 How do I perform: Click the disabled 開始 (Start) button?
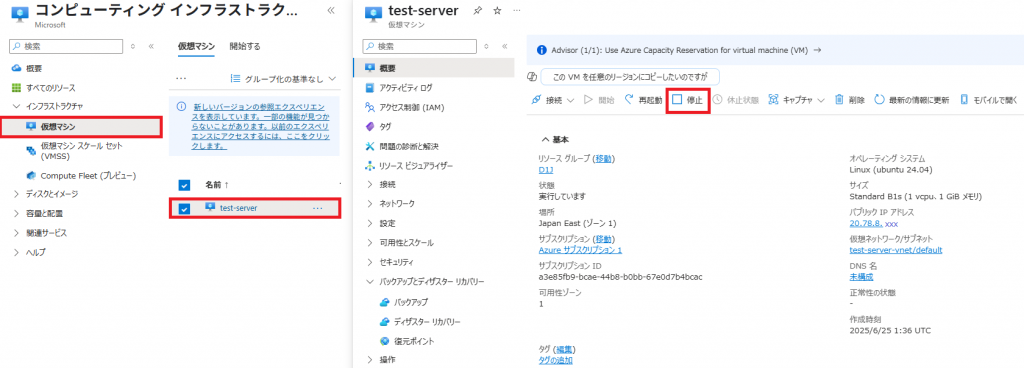[599, 100]
